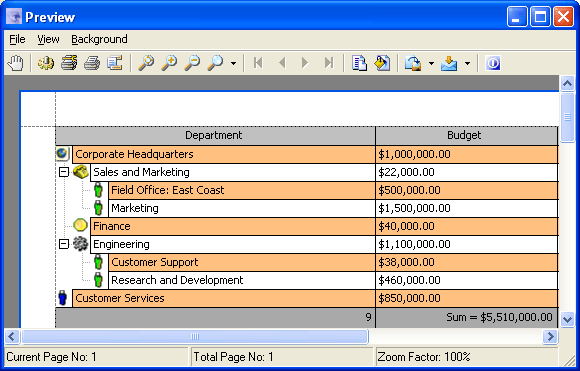Select the plain magnifier tool

point(146,63)
